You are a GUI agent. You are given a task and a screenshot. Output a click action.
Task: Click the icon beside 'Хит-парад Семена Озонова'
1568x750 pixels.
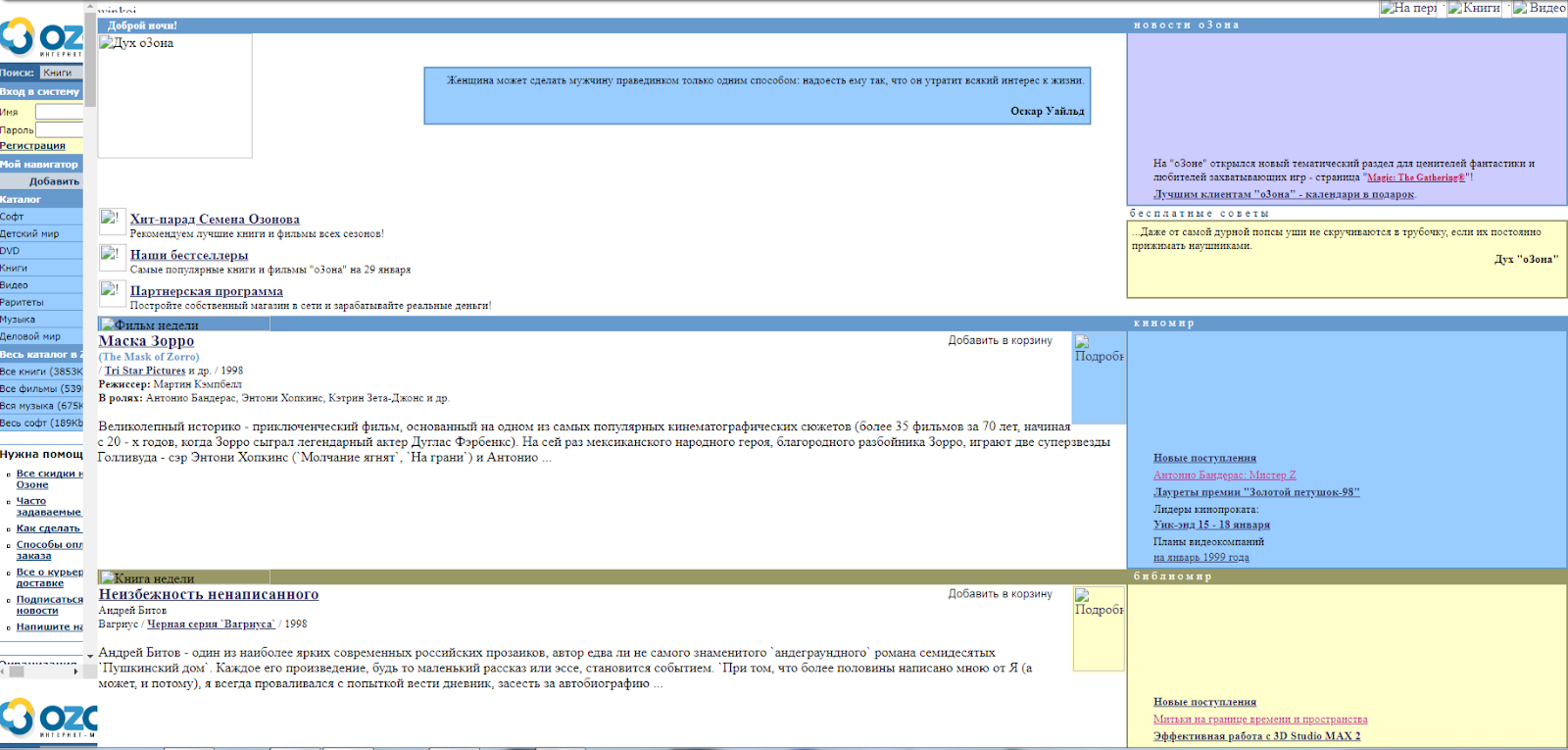pos(113,222)
